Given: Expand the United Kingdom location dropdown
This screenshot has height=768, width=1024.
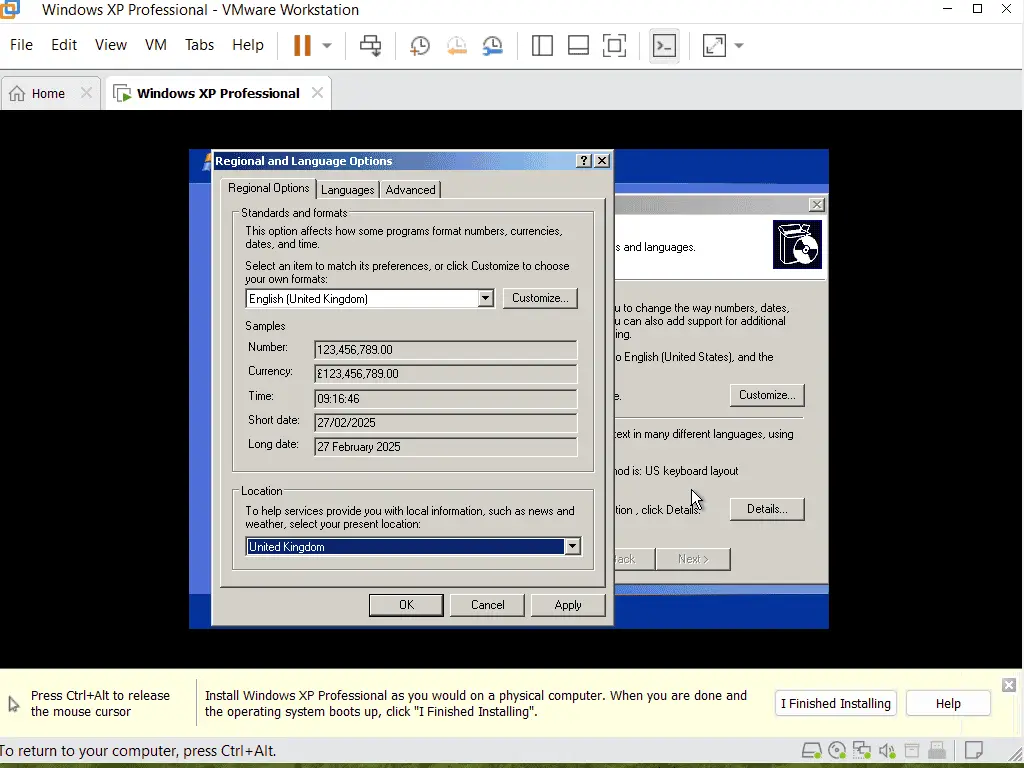Looking at the screenshot, I should point(572,547).
